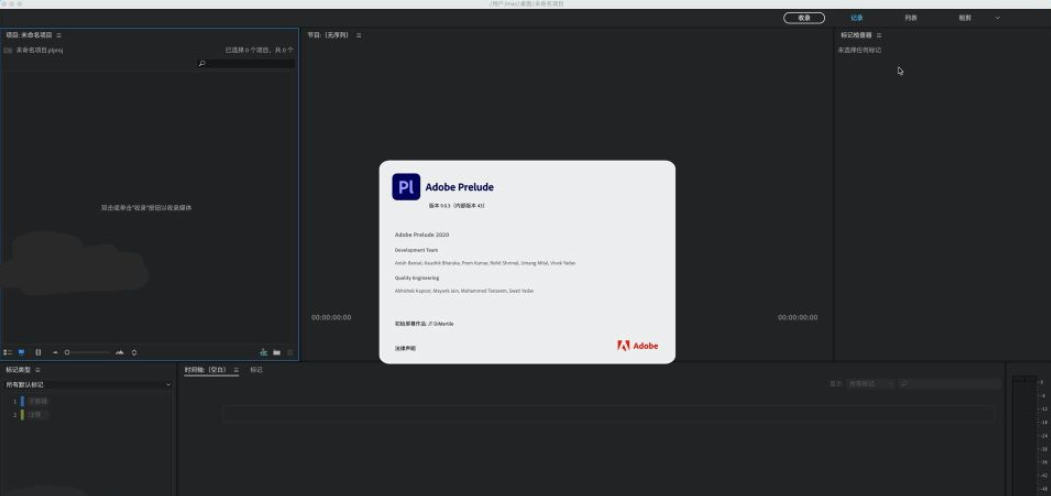Click the blue marker type swatch

22,401
